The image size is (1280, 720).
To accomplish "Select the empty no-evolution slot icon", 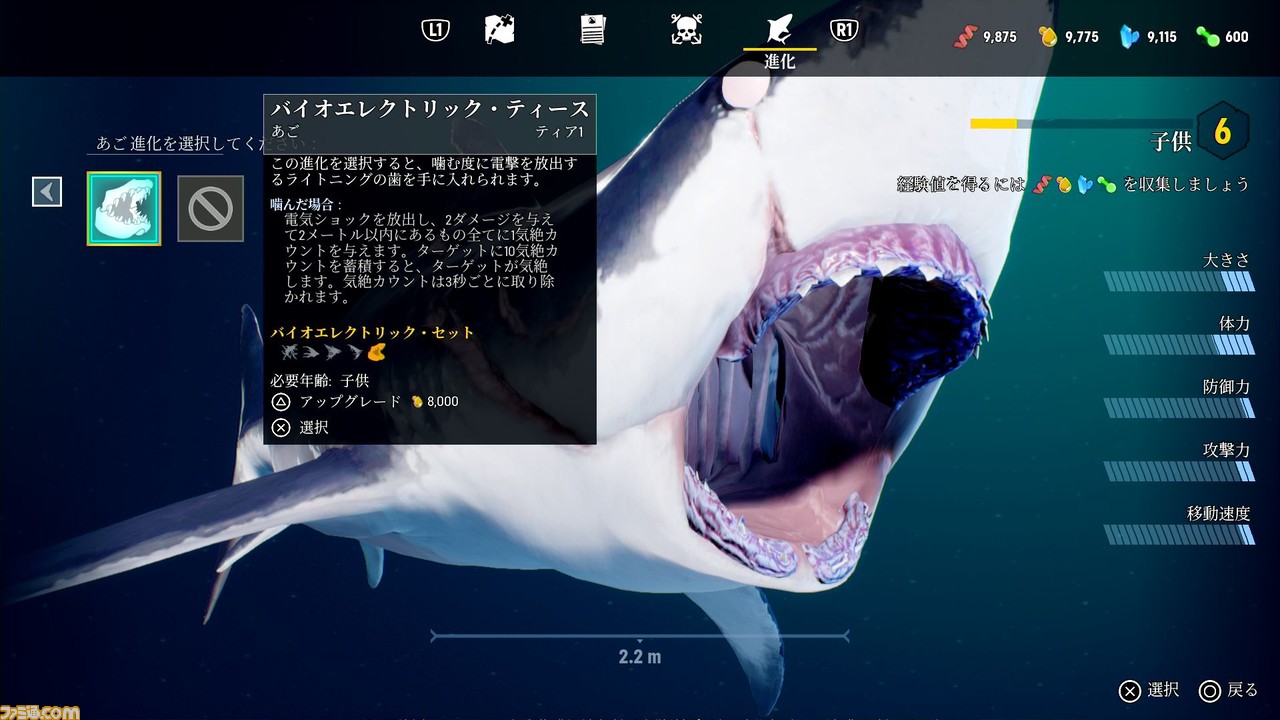I will tap(210, 208).
